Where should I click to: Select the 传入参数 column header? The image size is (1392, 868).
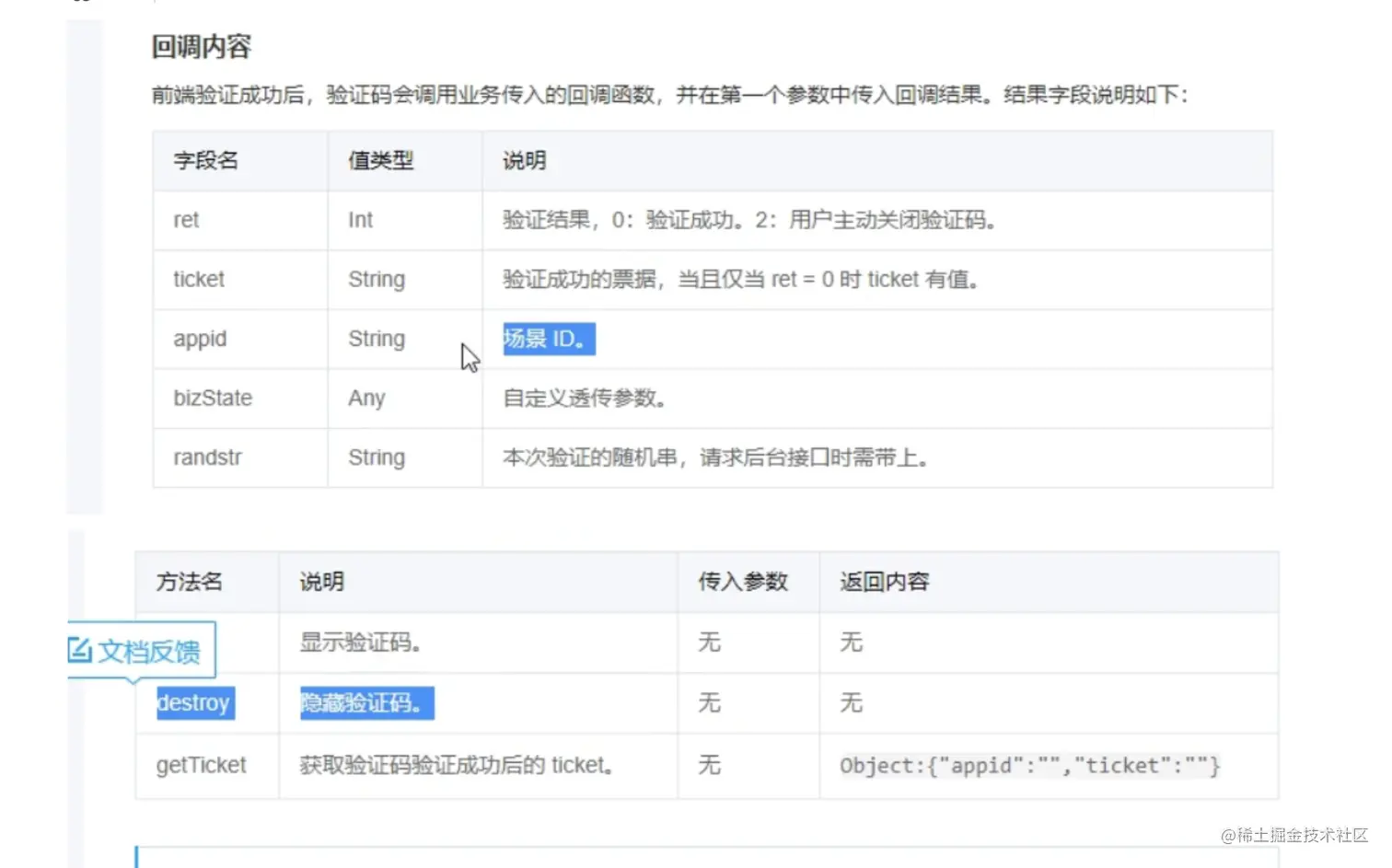pos(743,582)
